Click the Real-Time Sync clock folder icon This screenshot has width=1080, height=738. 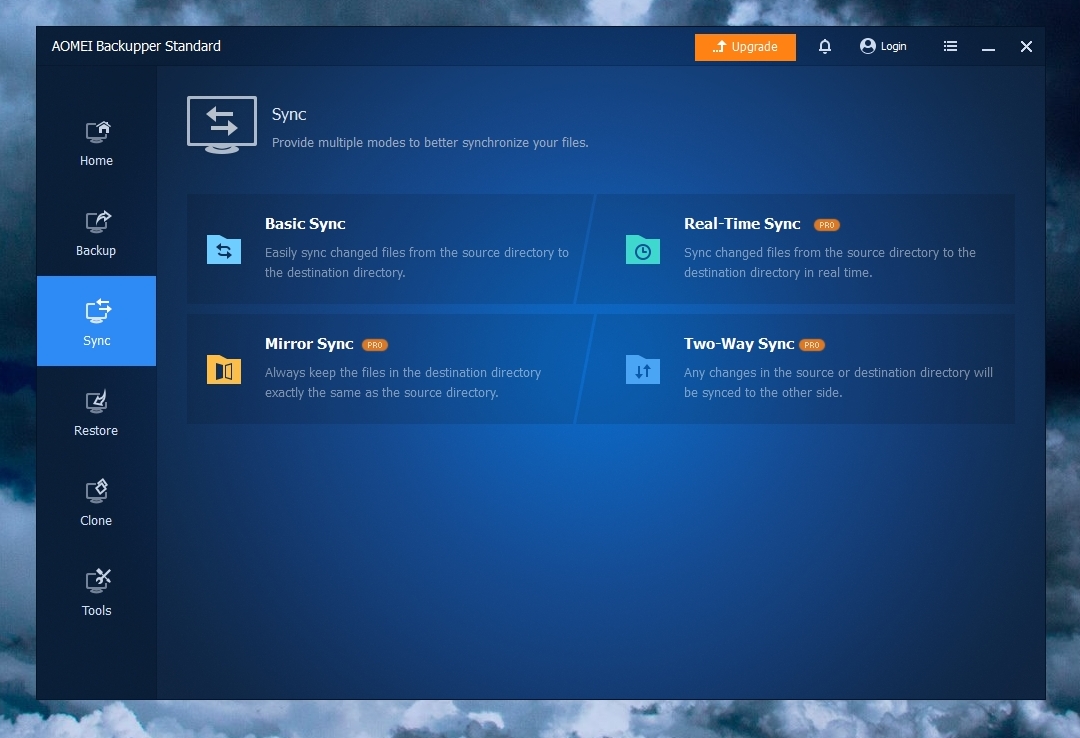click(x=643, y=249)
